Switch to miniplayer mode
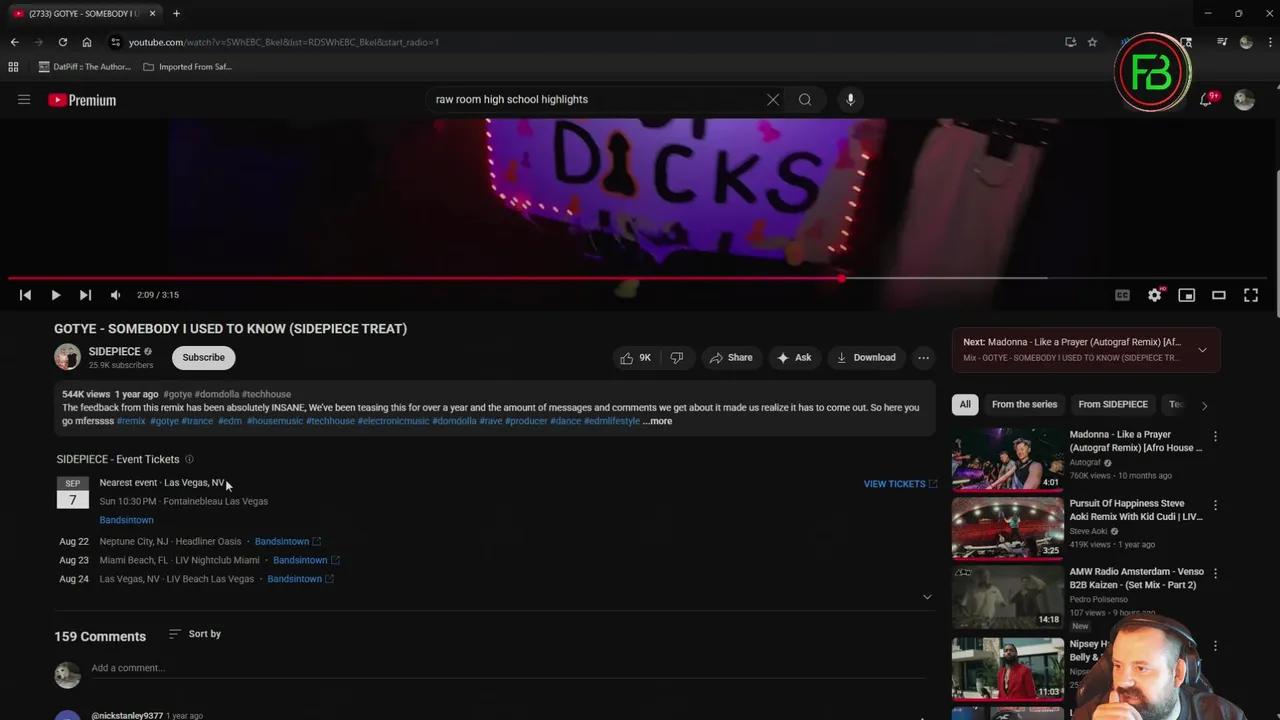Screen dimensions: 1280x720 tap(1186, 295)
